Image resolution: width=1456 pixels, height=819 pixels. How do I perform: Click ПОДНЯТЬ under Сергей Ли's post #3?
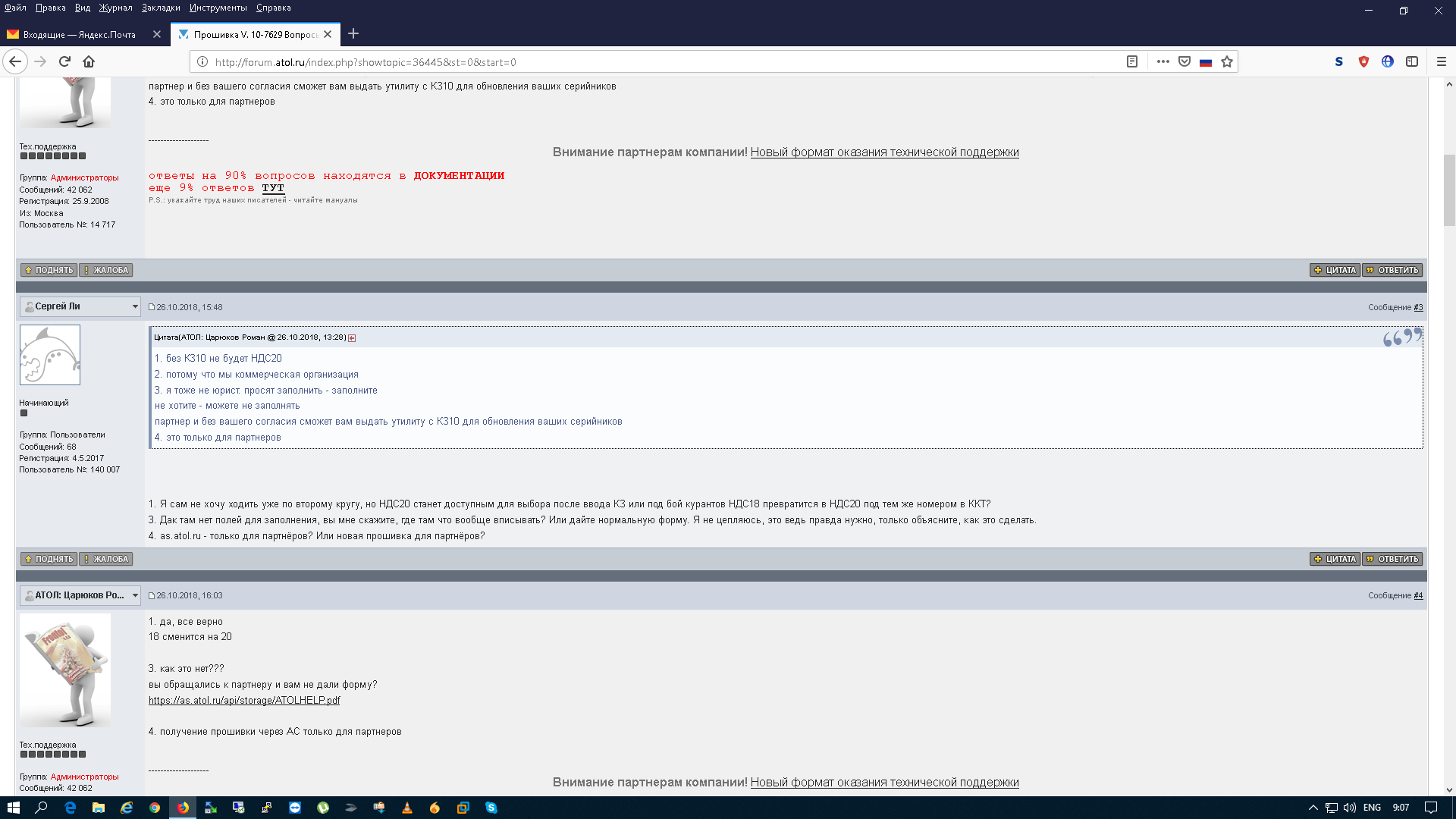click(49, 559)
